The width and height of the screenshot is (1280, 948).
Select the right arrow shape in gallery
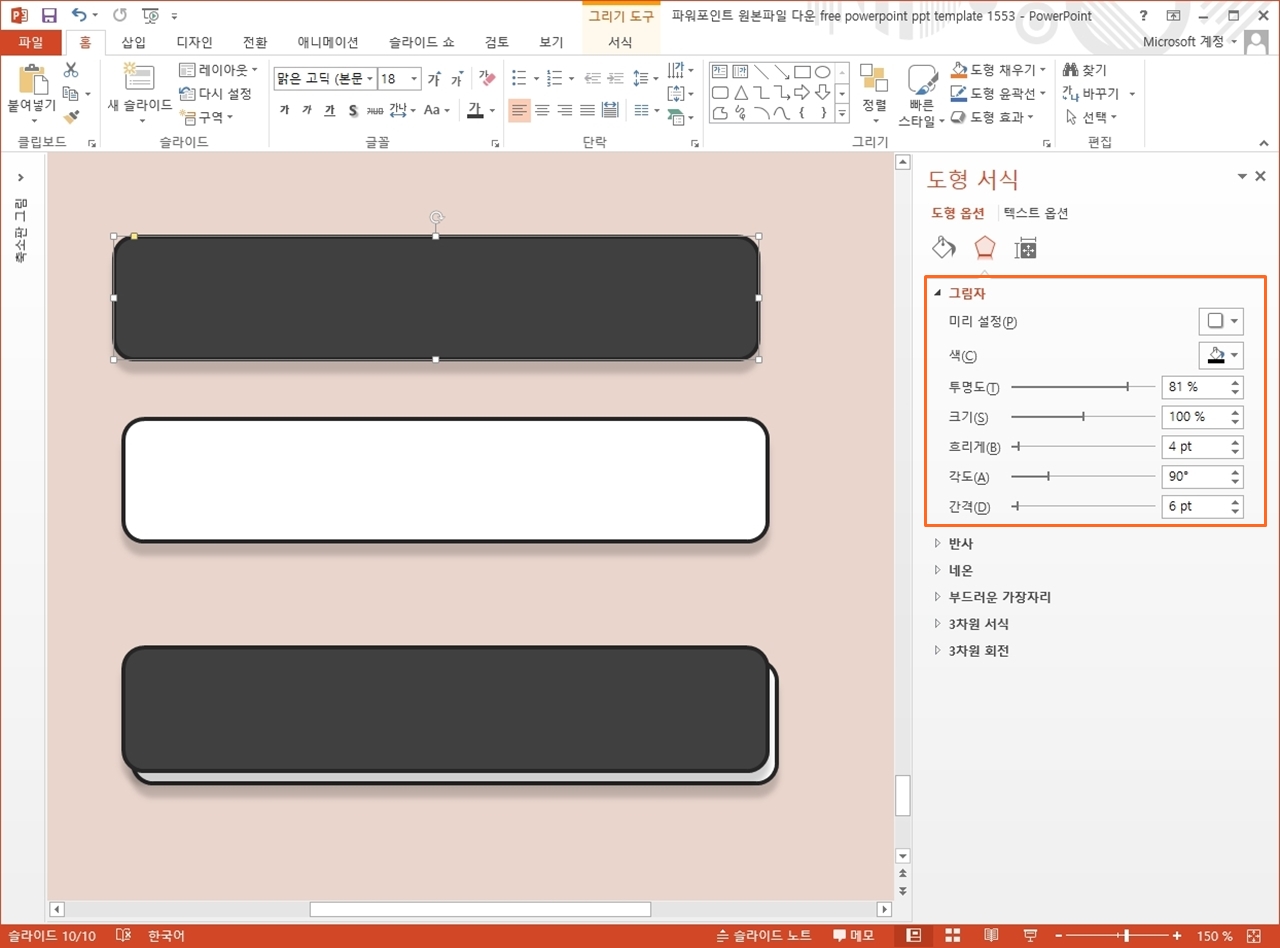pos(802,93)
